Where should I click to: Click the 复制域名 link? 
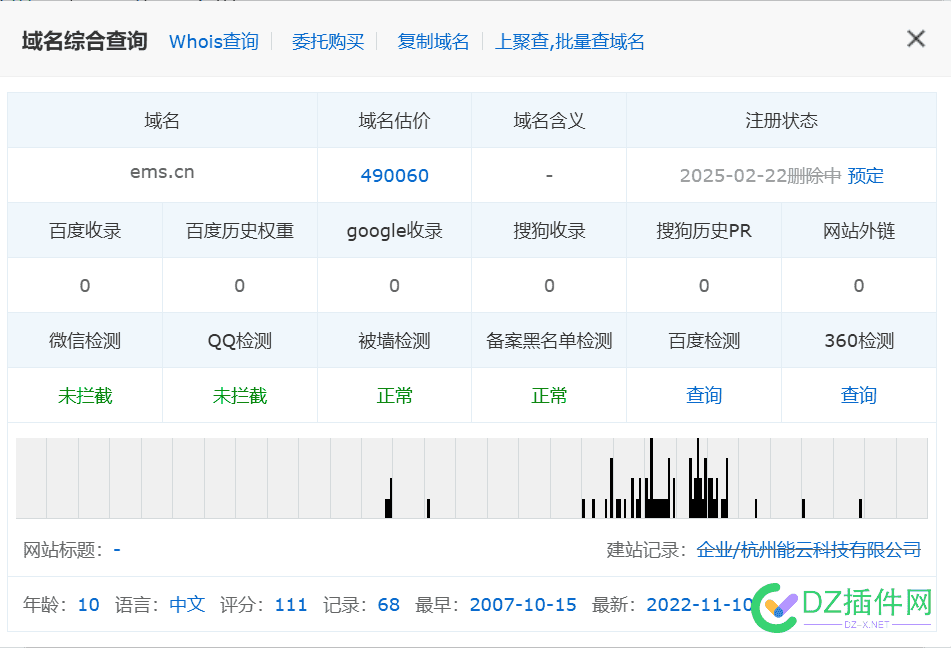pyautogui.click(x=433, y=41)
